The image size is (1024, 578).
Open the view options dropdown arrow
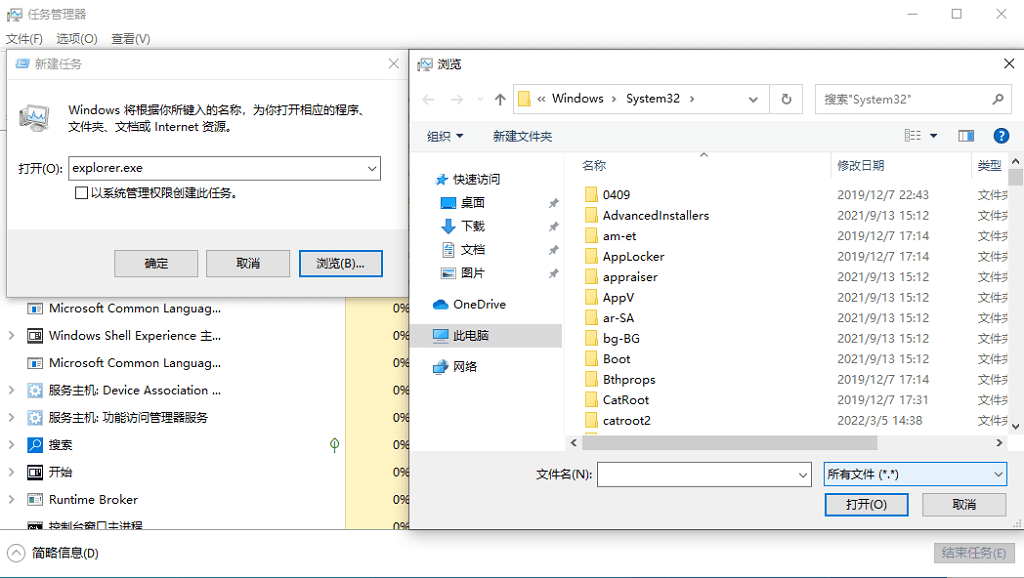pyautogui.click(x=933, y=136)
